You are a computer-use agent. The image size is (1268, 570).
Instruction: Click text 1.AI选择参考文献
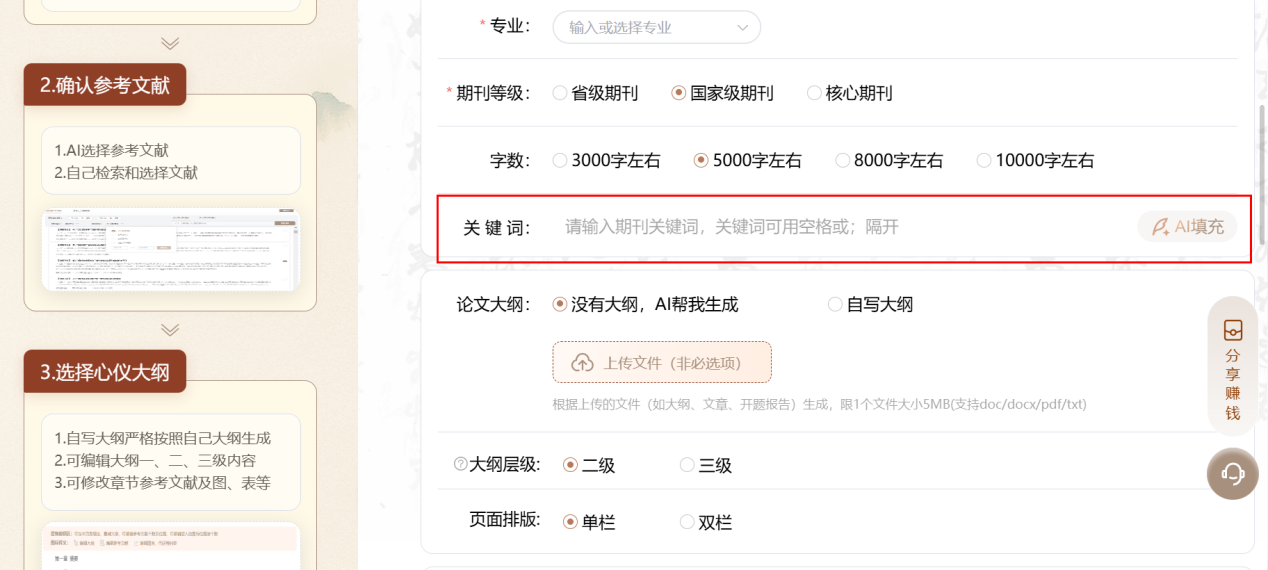(x=111, y=150)
